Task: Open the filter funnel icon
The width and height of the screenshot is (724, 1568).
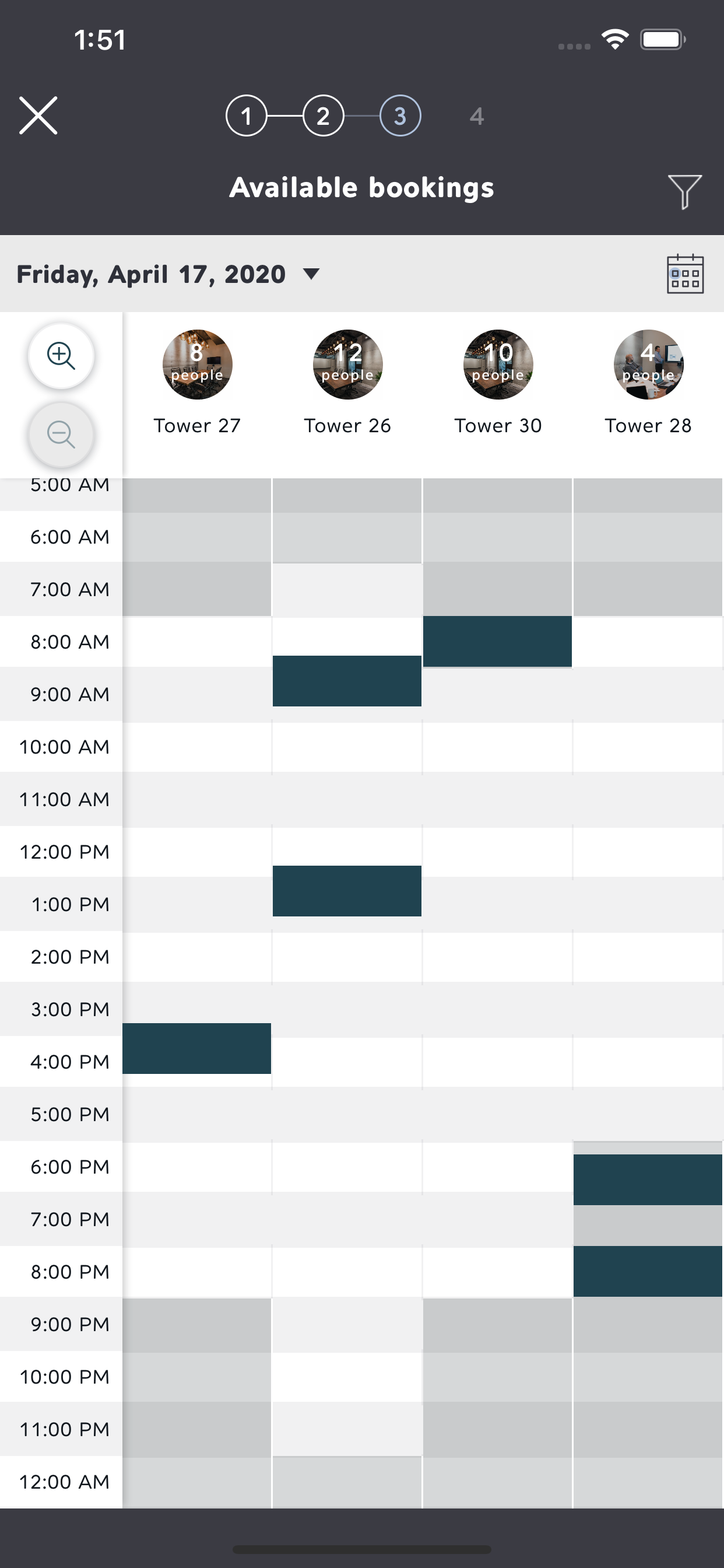Action: [x=684, y=191]
